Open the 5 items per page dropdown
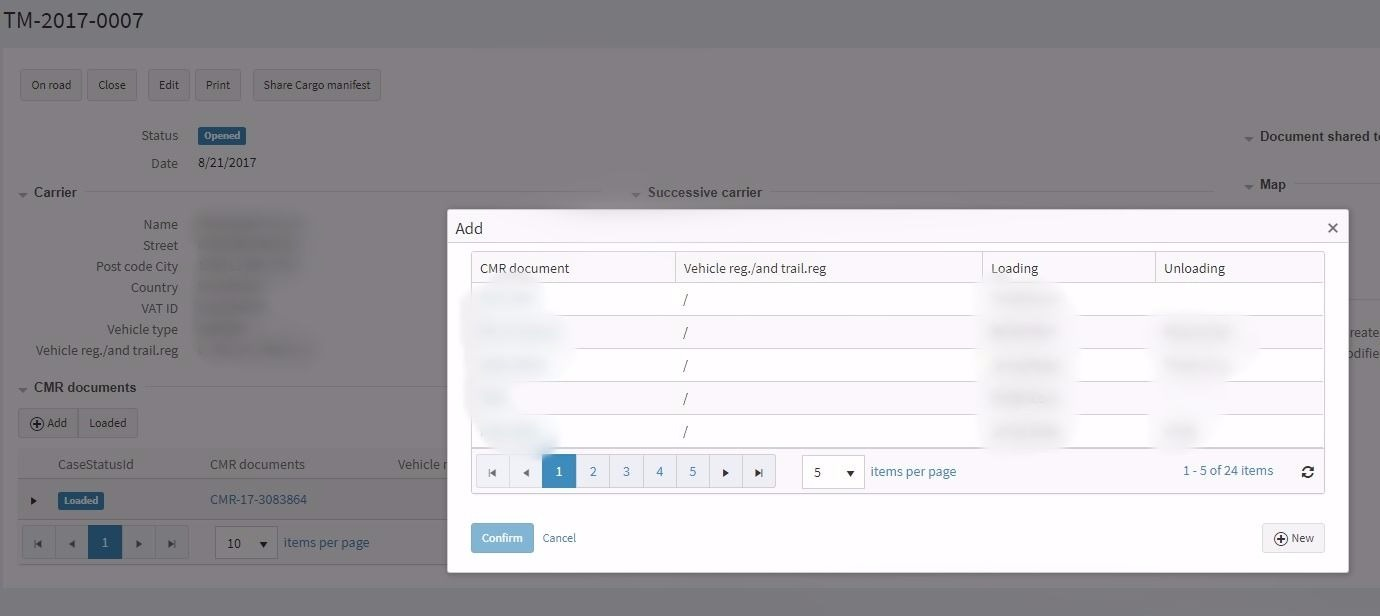Viewport: 1380px width, 616px height. pos(833,472)
